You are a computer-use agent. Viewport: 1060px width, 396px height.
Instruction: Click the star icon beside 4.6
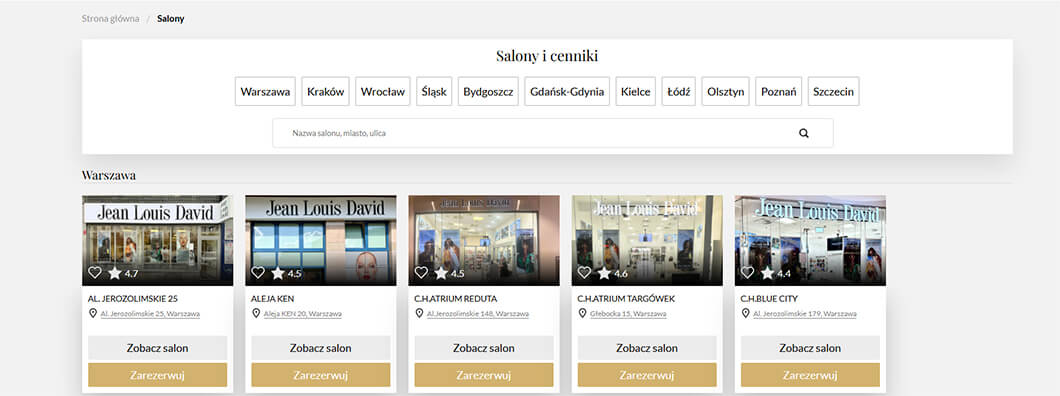coord(604,273)
